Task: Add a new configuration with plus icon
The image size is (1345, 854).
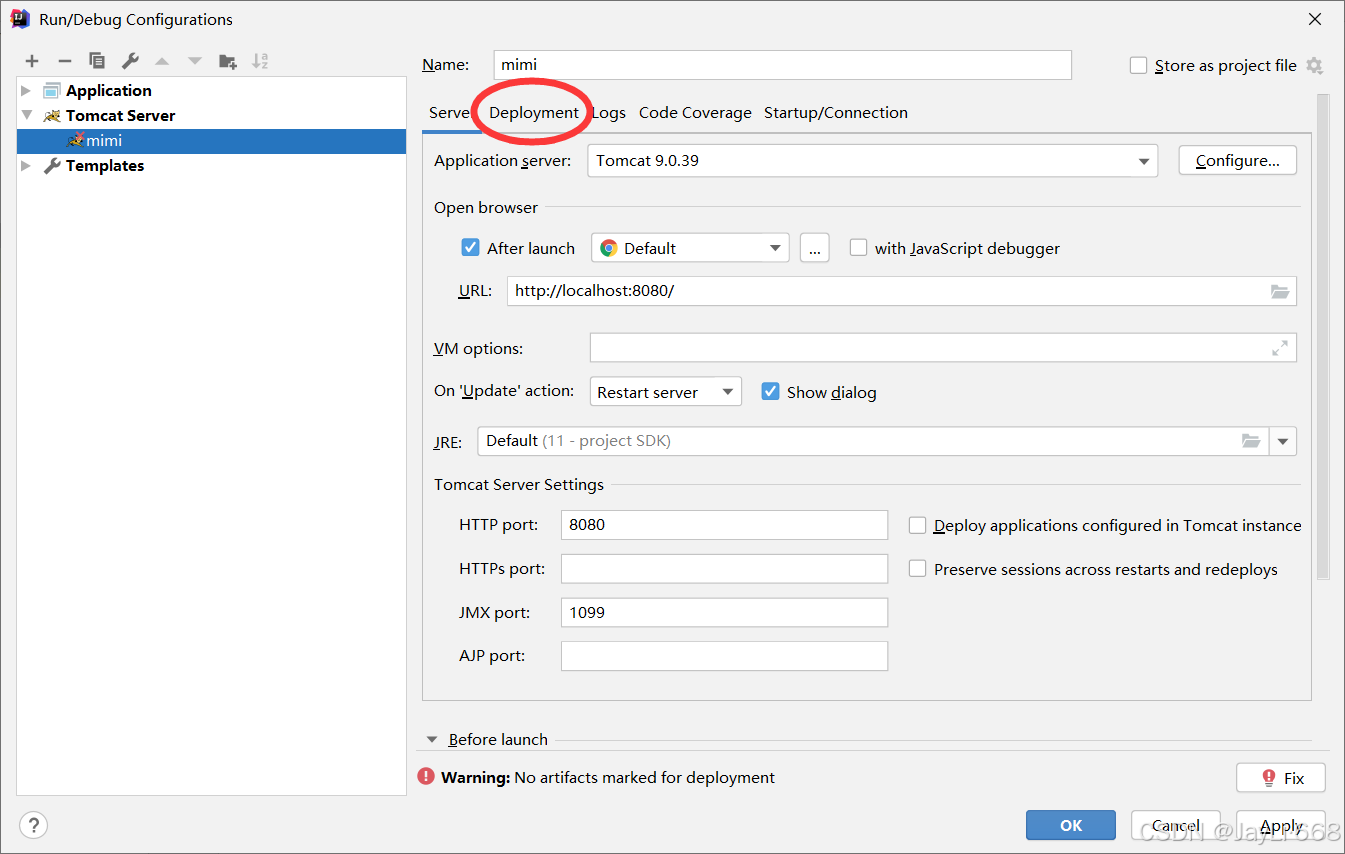Action: pyautogui.click(x=32, y=61)
